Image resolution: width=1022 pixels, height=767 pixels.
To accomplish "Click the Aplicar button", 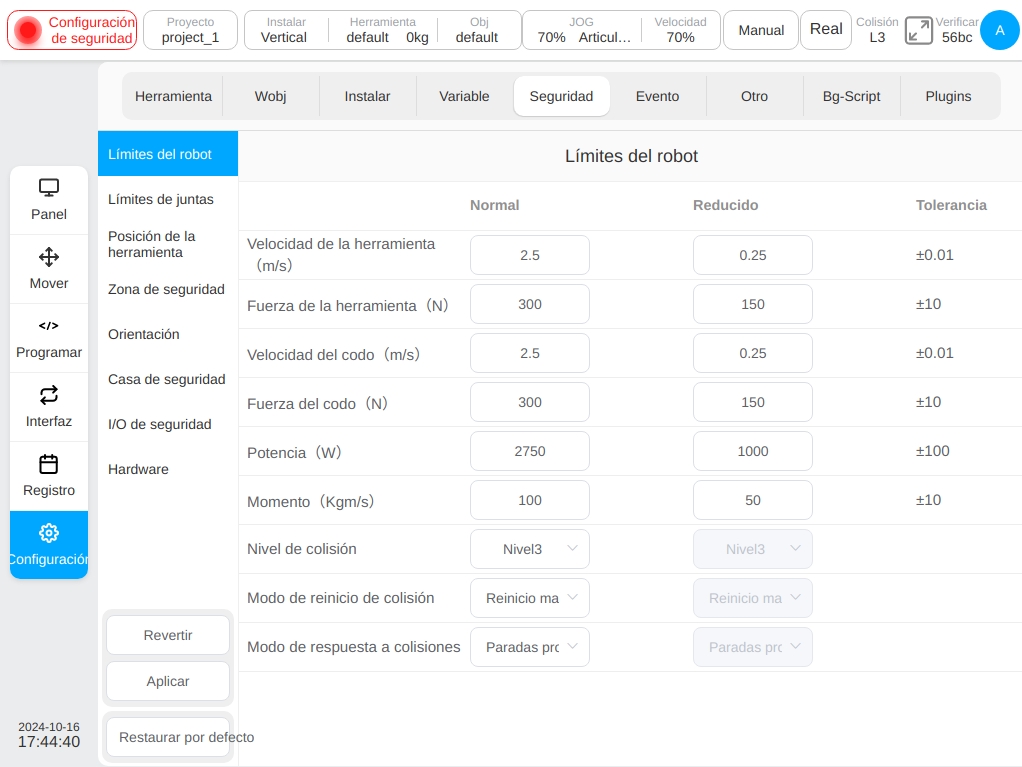I will [168, 681].
